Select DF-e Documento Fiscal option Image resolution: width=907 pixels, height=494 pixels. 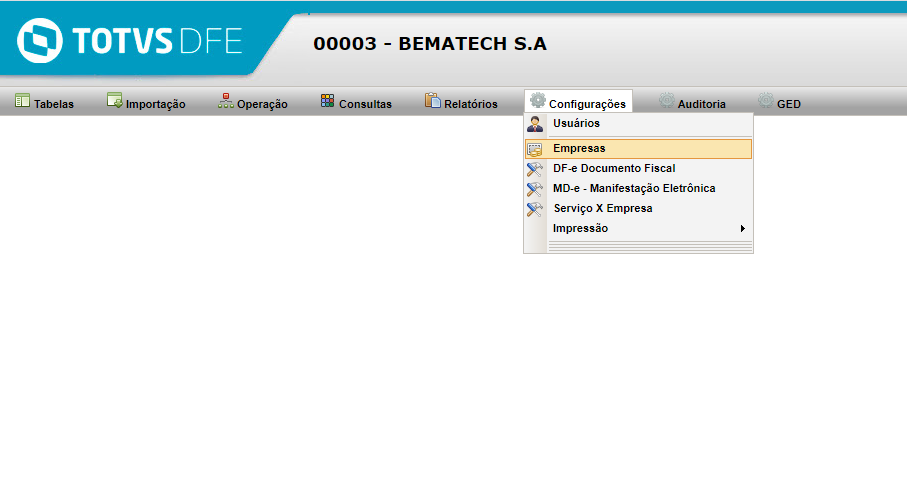point(639,168)
